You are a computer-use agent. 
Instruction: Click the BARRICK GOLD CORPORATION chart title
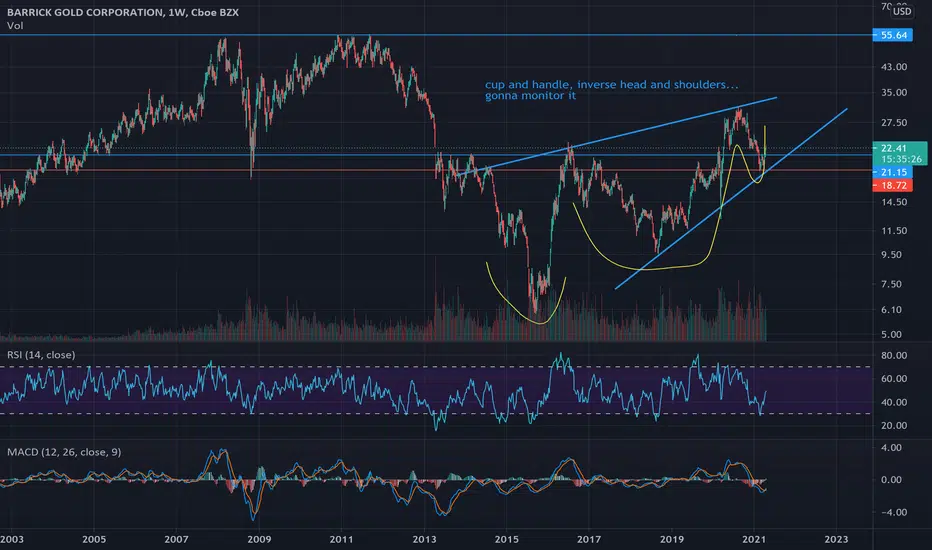click(x=122, y=12)
